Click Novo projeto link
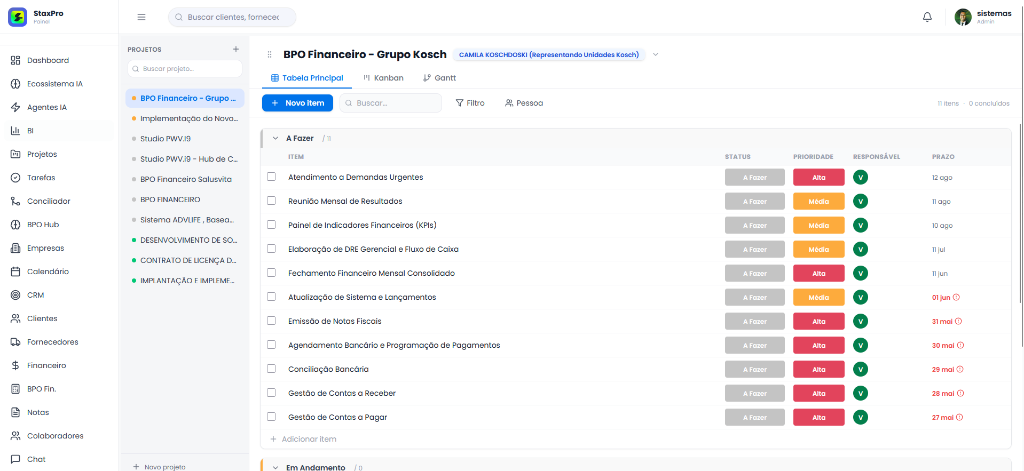 (x=159, y=466)
